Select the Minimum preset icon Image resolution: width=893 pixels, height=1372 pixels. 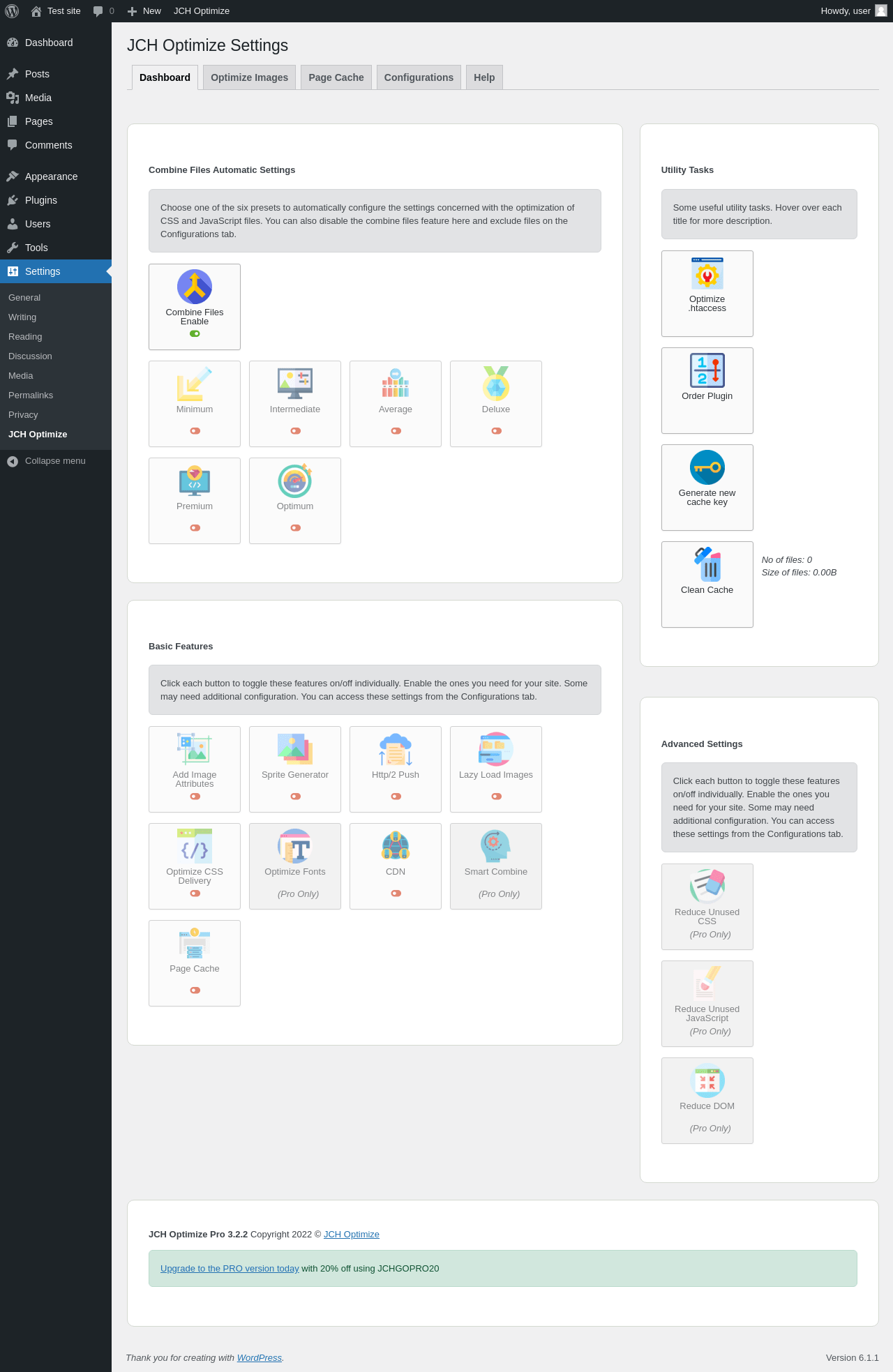(195, 384)
